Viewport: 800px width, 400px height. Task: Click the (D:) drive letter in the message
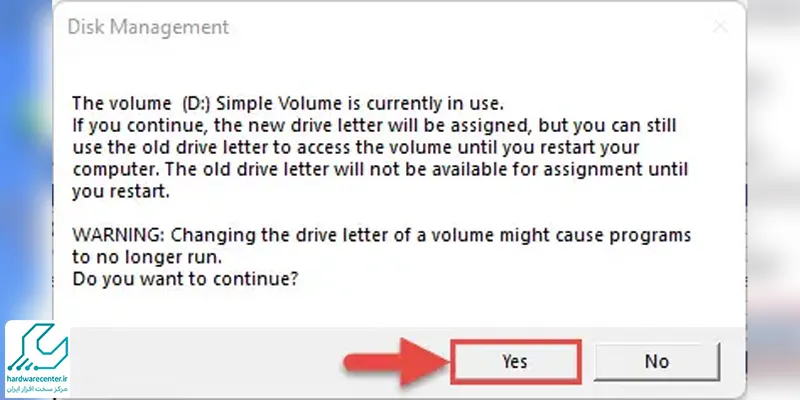tap(196, 104)
